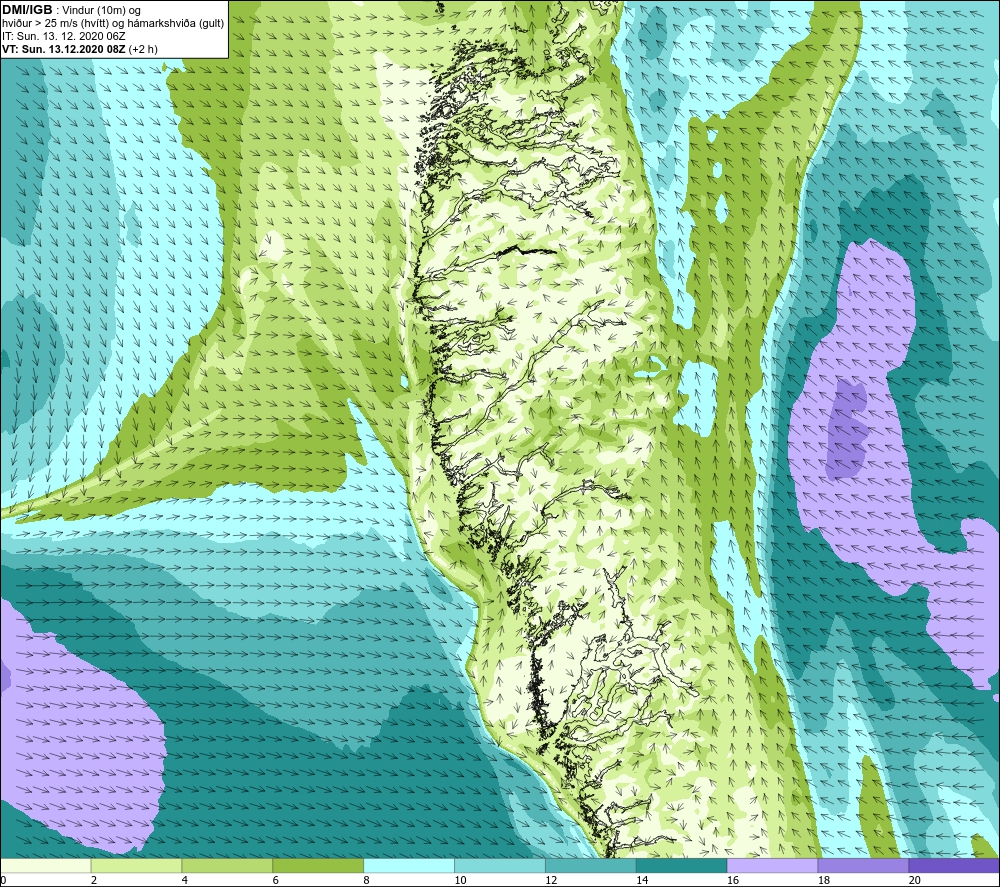Click the legend tick label '4'
1000x887 pixels.
[x=185, y=880]
